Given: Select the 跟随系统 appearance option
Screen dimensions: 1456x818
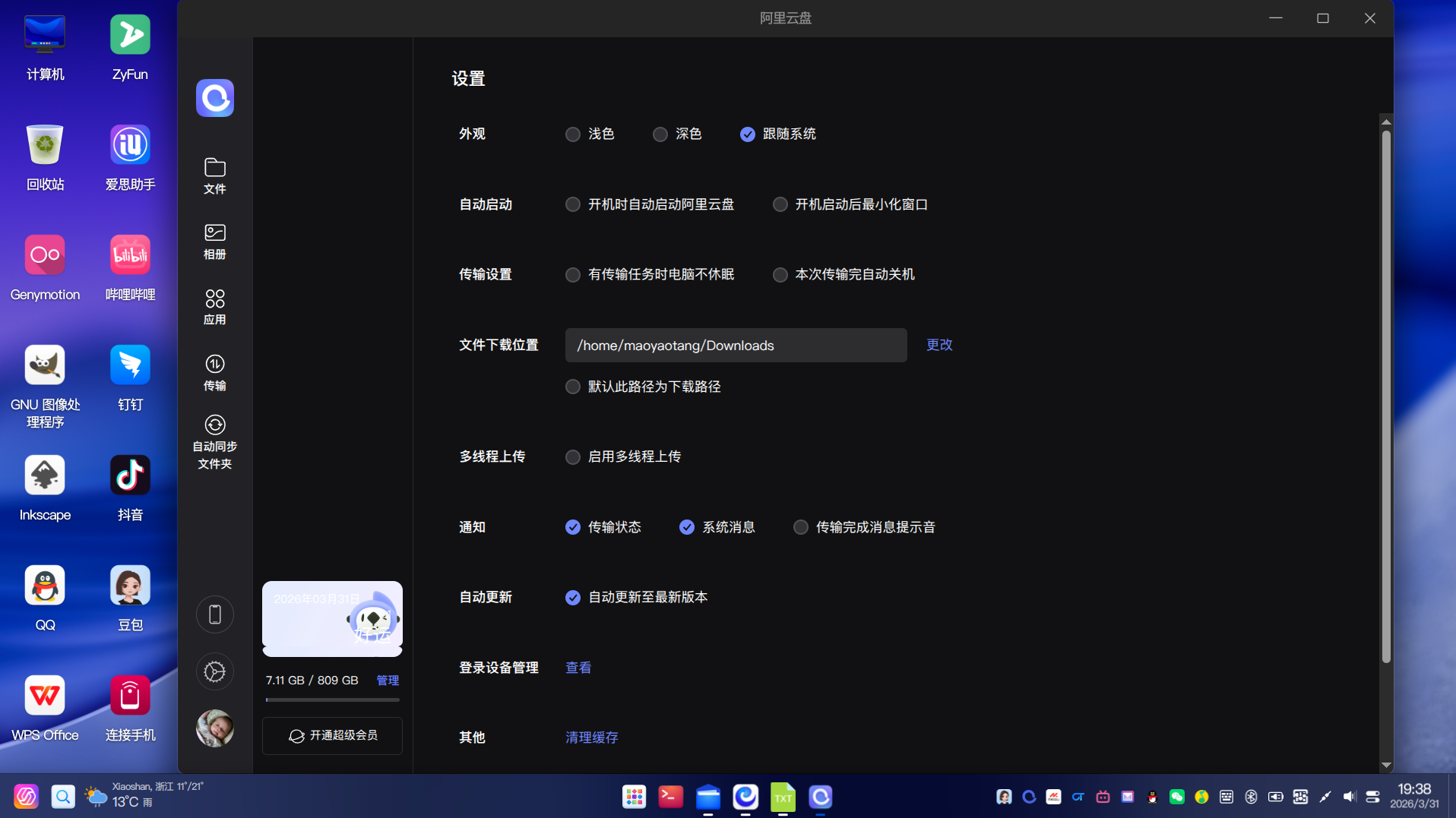Looking at the screenshot, I should pos(778,134).
